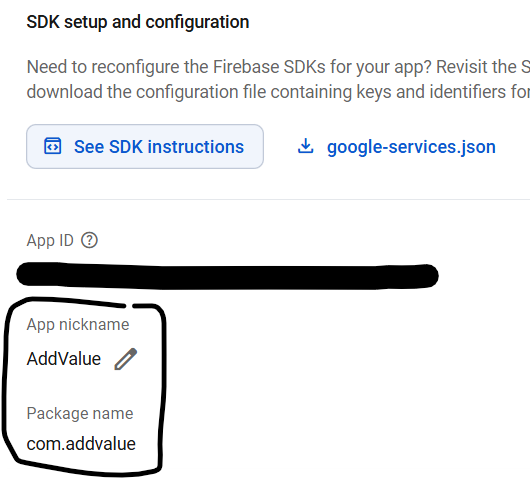Select the AddValue nickname text
The height and width of the screenshot is (478, 530).
click(x=64, y=359)
